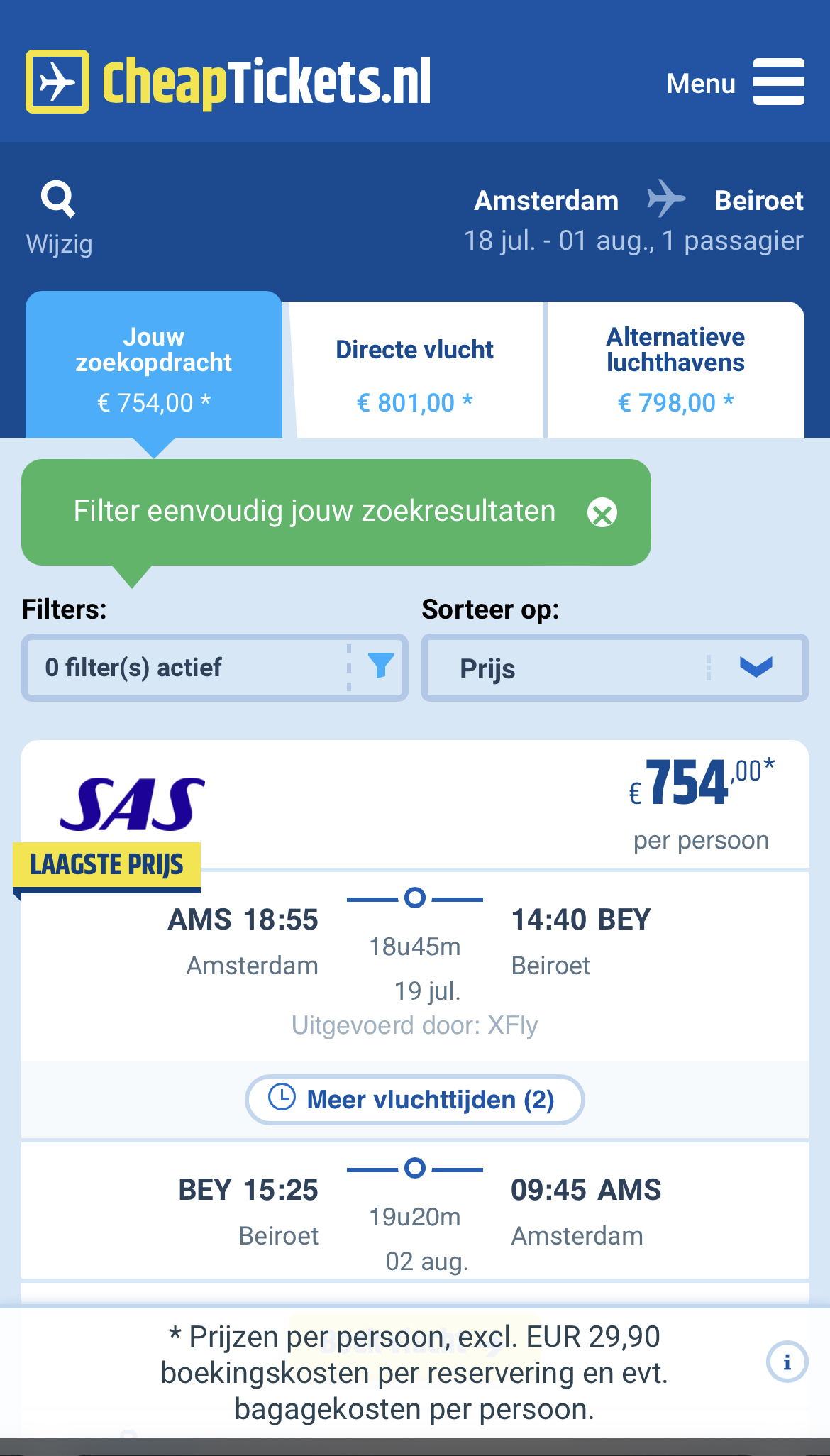Click the €754,00 per persoon price
This screenshot has width=830, height=1456.
pyautogui.click(x=701, y=804)
